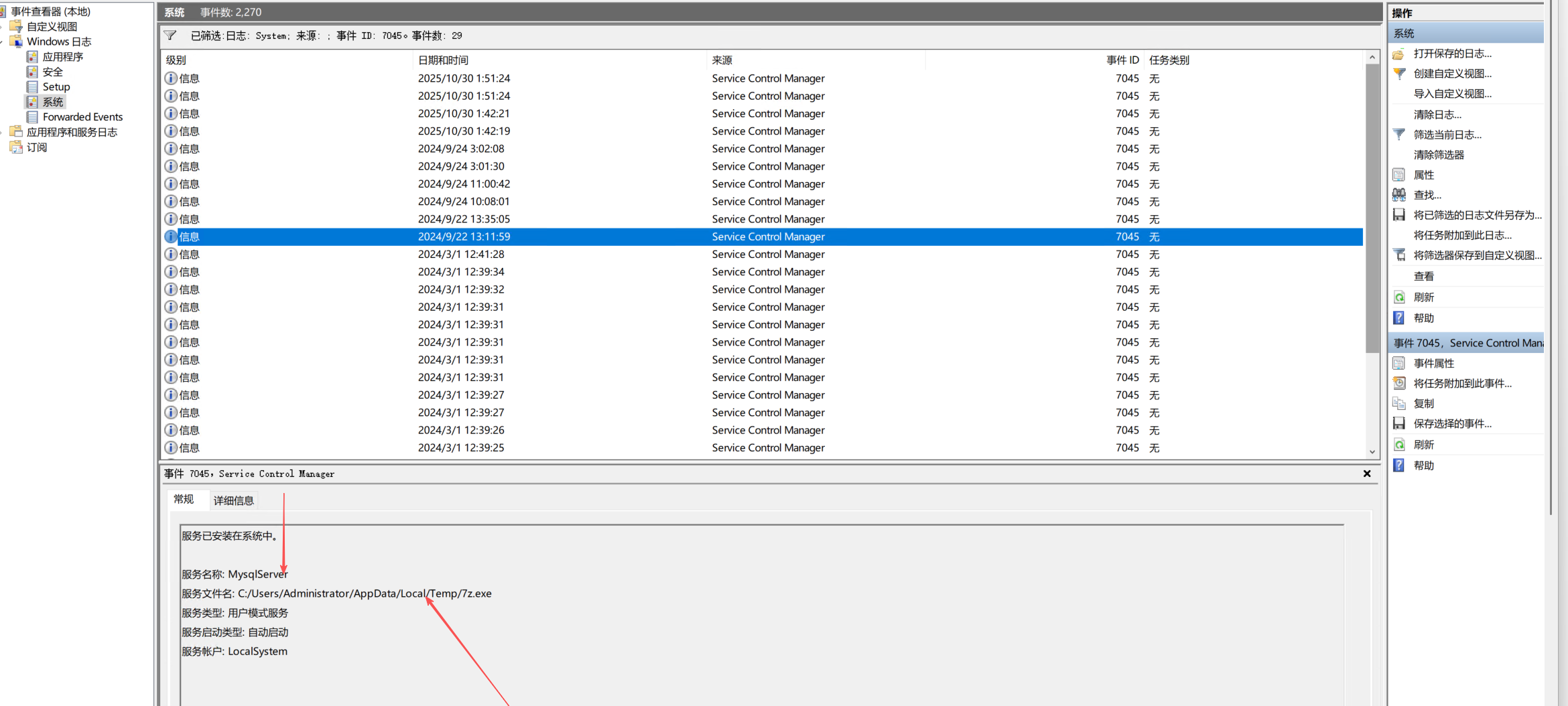Select the event dated 2024/3/1 12:39:34
The width and height of the screenshot is (1568, 706).
coord(763,272)
